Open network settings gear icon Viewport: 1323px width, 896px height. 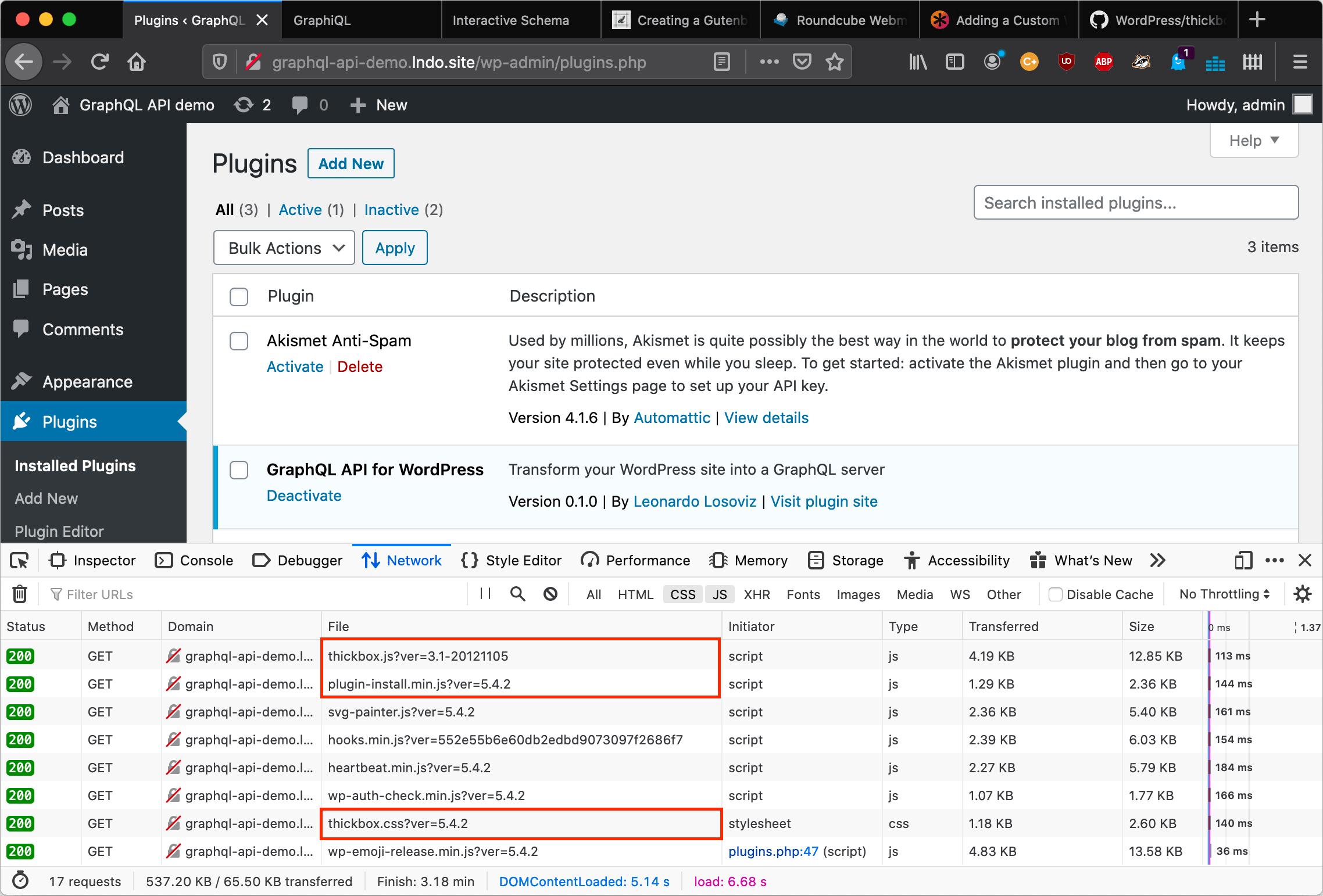[1303, 594]
